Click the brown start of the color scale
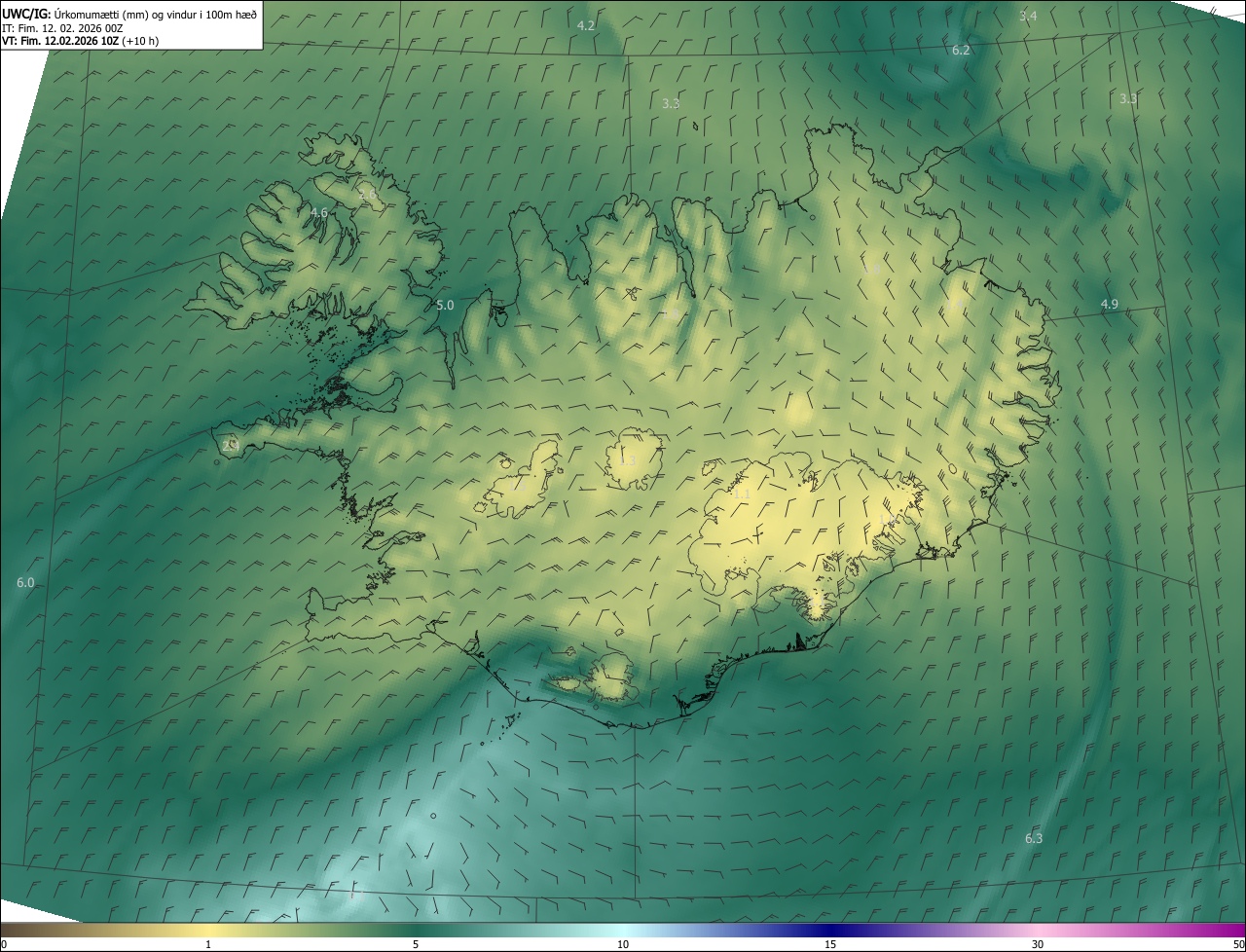This screenshot has height=952, width=1246. click(15, 930)
